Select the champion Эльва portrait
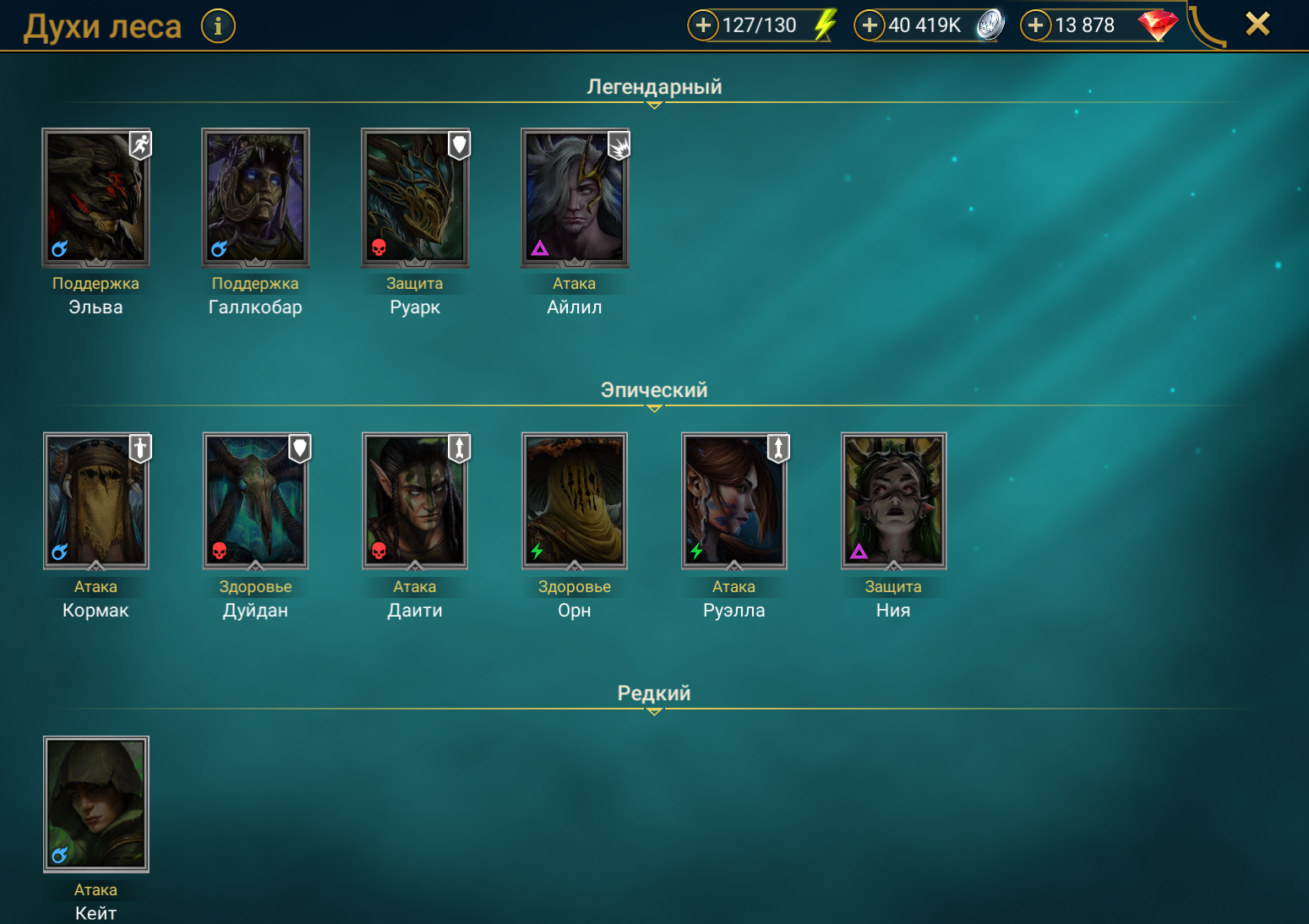This screenshot has height=924, width=1309. (x=96, y=198)
